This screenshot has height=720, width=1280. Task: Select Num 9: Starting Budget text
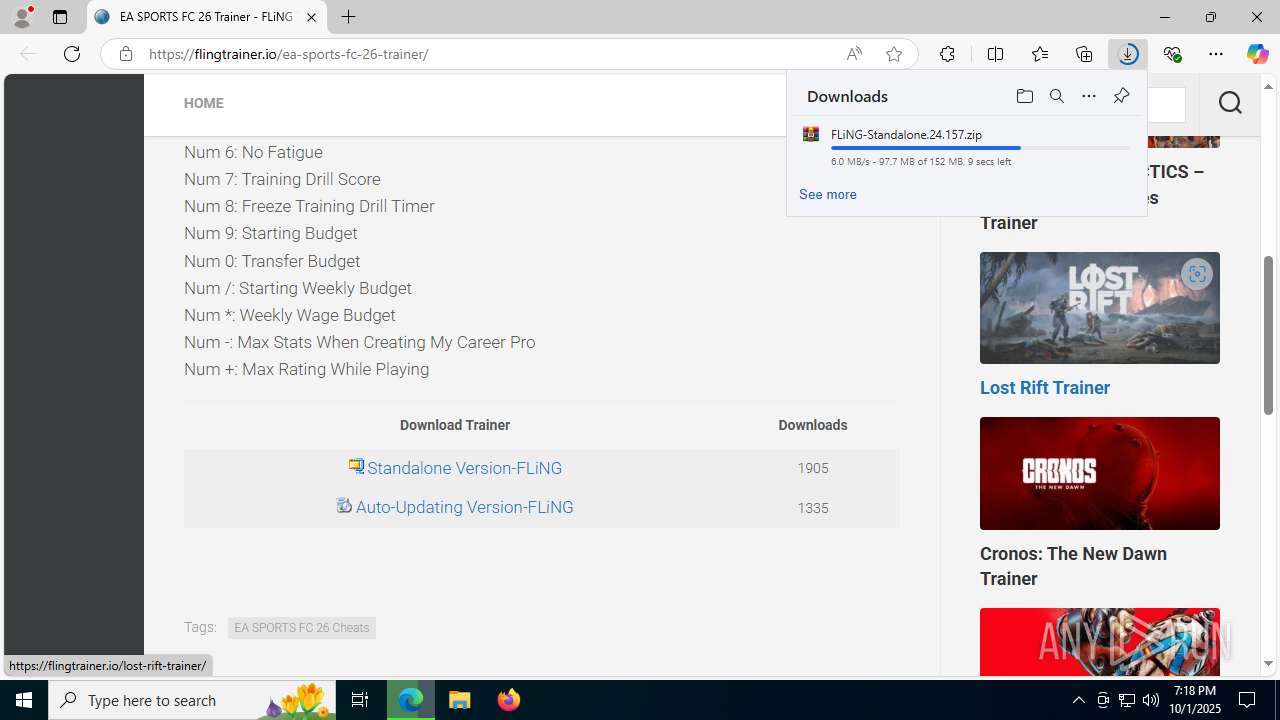pos(270,233)
